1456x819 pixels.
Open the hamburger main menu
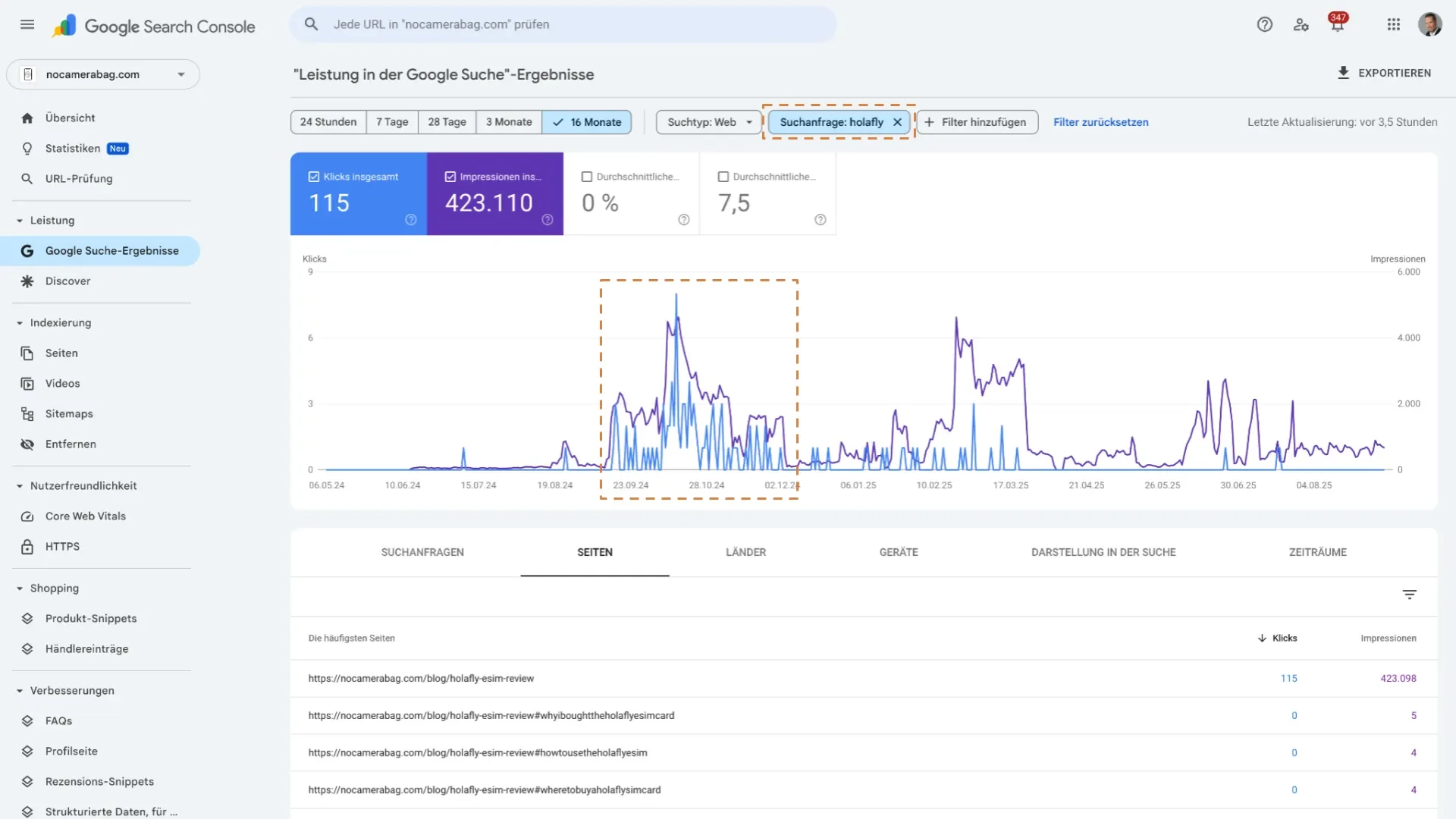pos(27,24)
